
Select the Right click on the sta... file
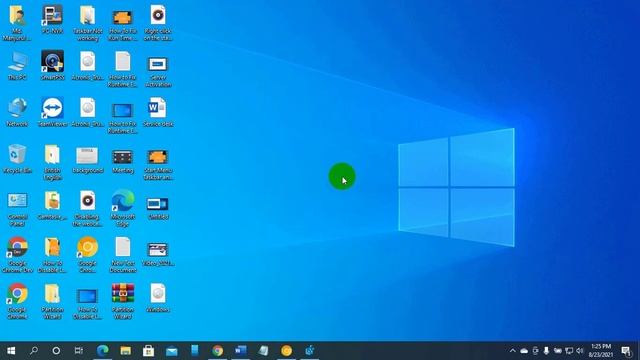click(158, 23)
